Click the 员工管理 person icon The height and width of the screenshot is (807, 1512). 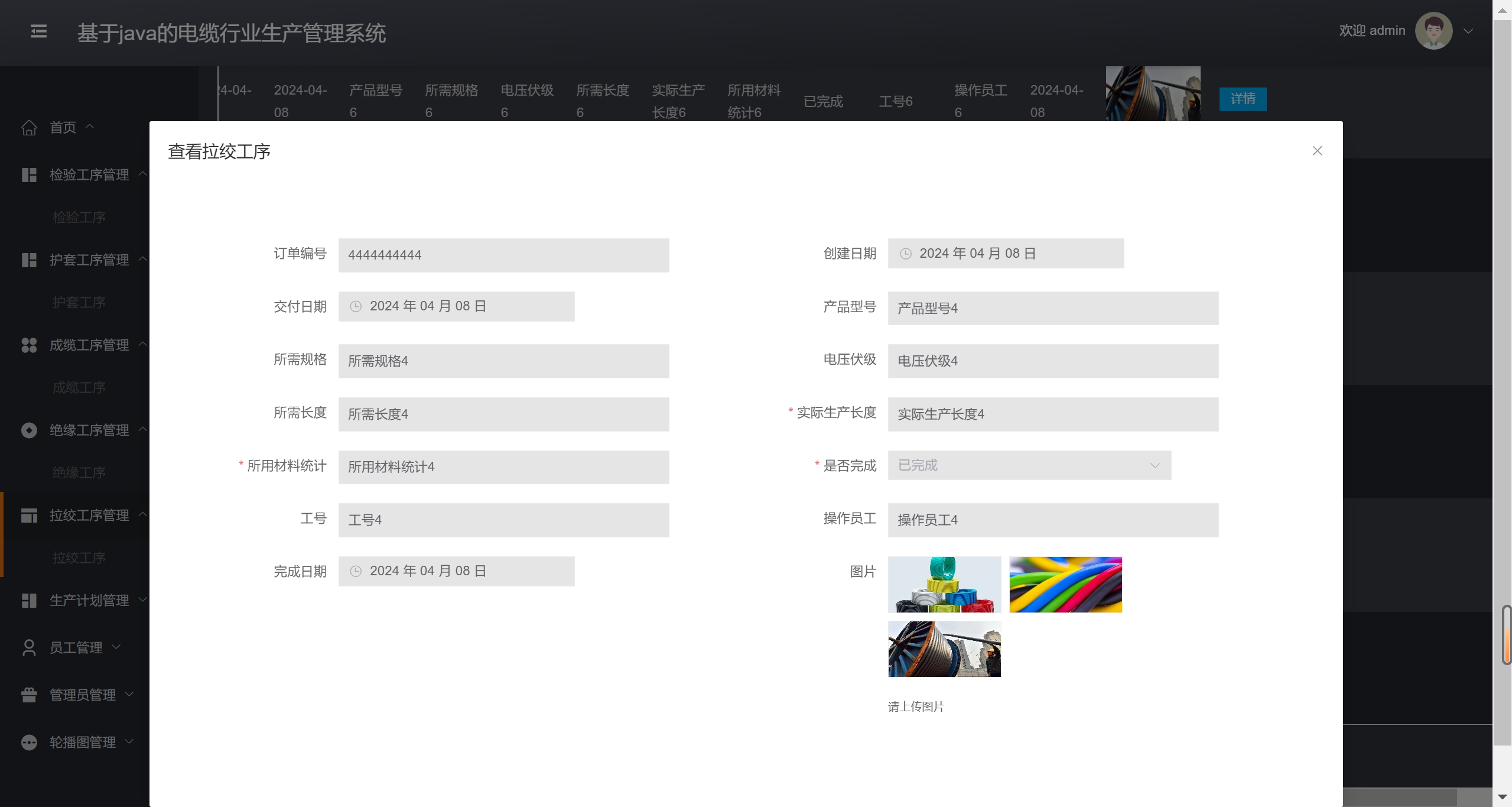click(x=29, y=648)
